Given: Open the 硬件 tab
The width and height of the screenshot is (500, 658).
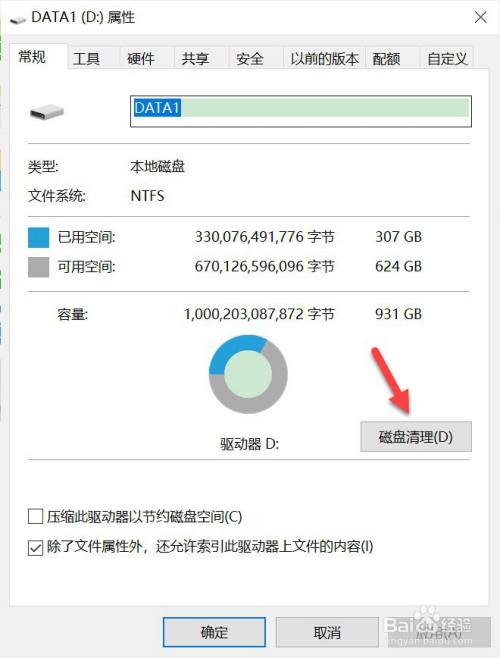Looking at the screenshot, I should (141, 58).
